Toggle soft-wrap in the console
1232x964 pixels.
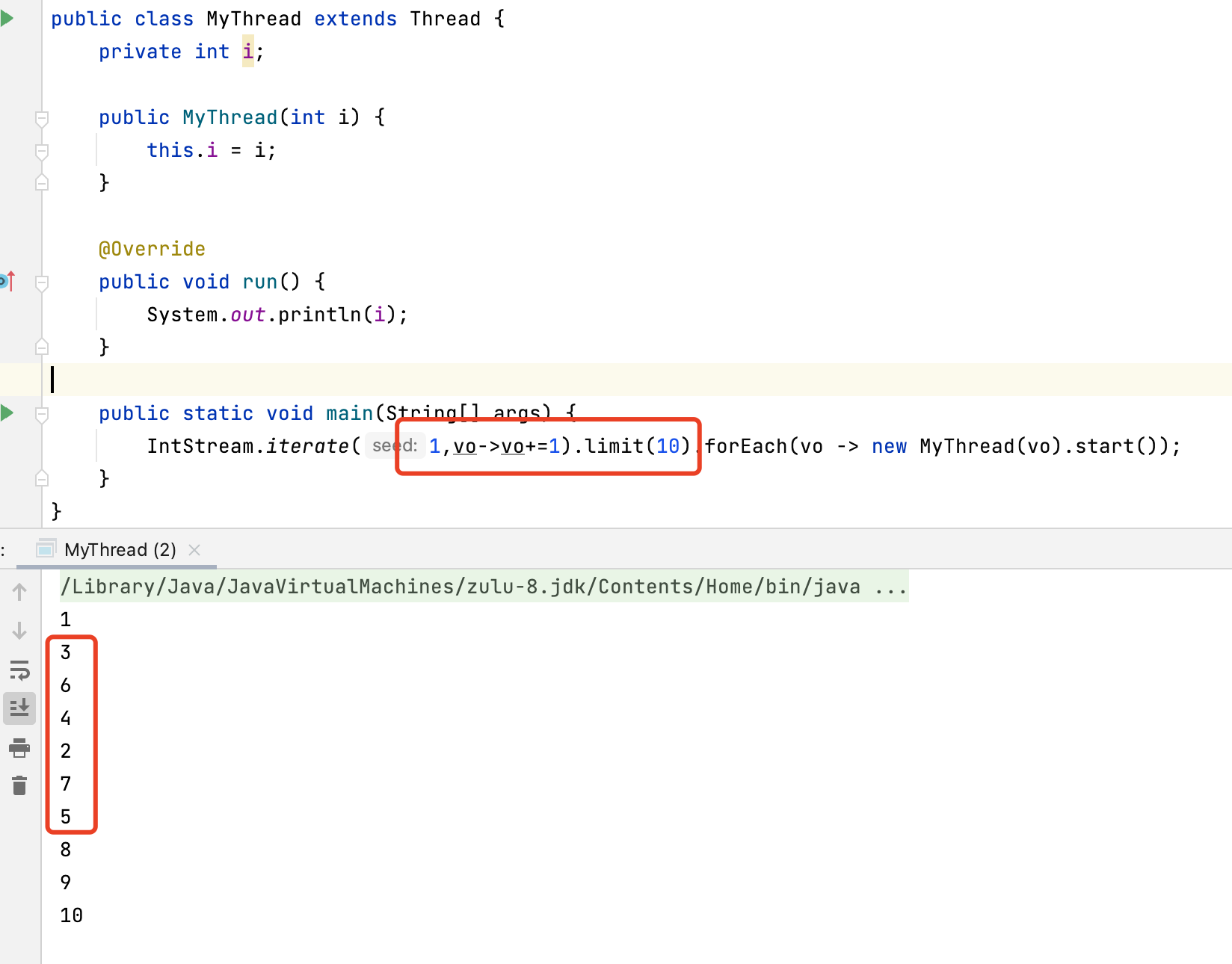(x=19, y=670)
